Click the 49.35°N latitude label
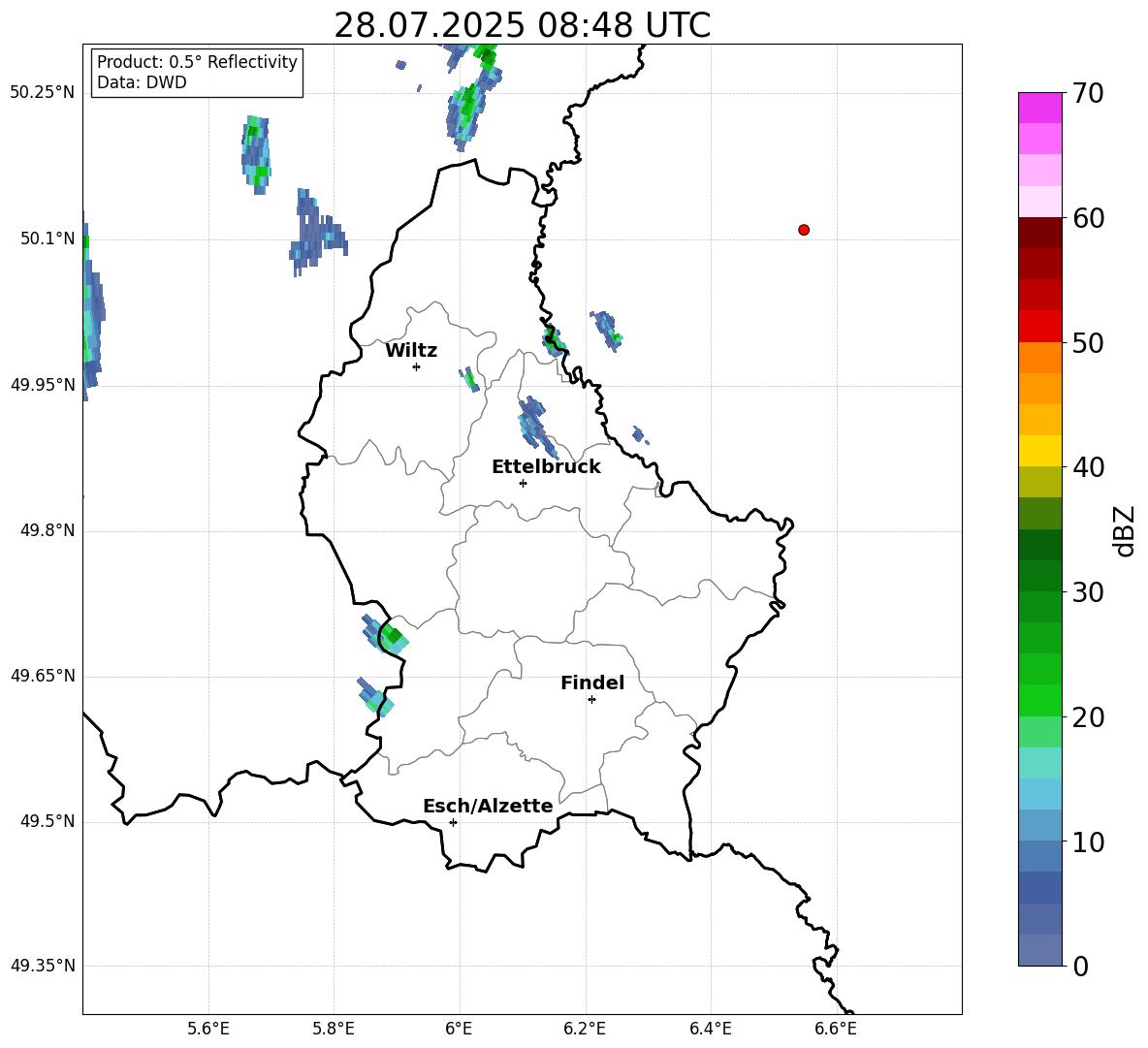1148x1048 pixels. pyautogui.click(x=43, y=966)
